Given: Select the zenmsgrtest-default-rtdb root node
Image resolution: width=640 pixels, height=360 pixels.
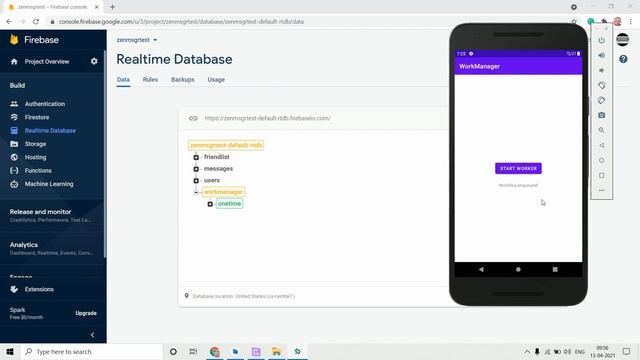Looking at the screenshot, I should pyautogui.click(x=226, y=145).
